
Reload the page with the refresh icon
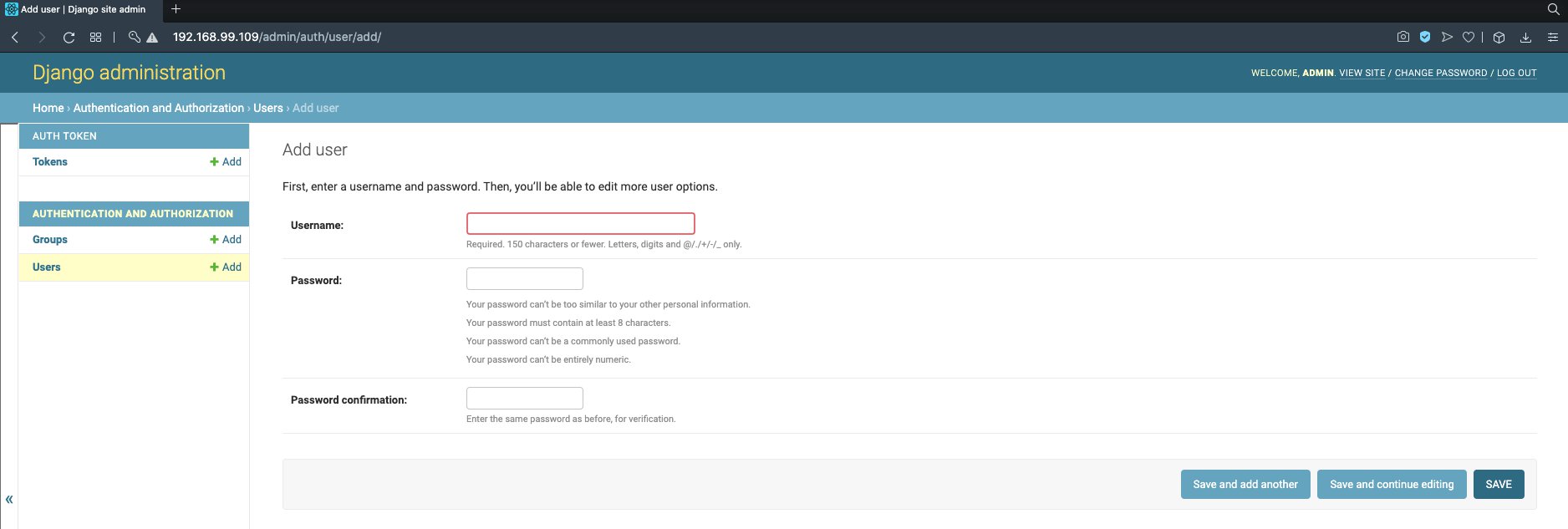[x=69, y=38]
